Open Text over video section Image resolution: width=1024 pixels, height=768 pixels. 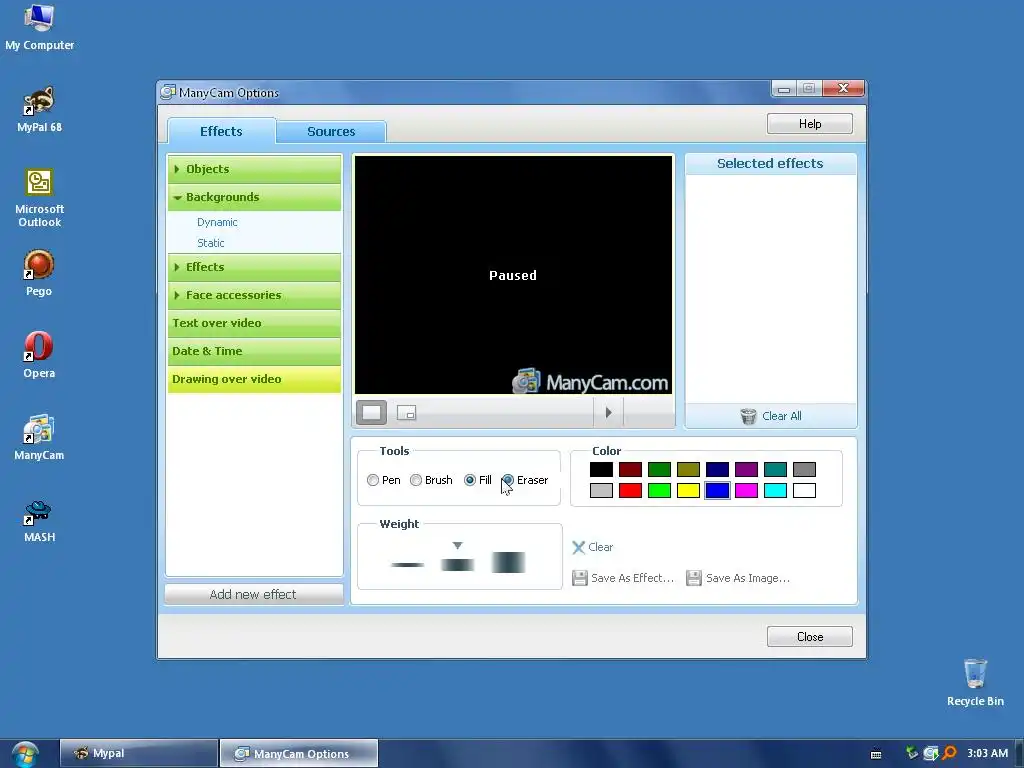point(255,323)
